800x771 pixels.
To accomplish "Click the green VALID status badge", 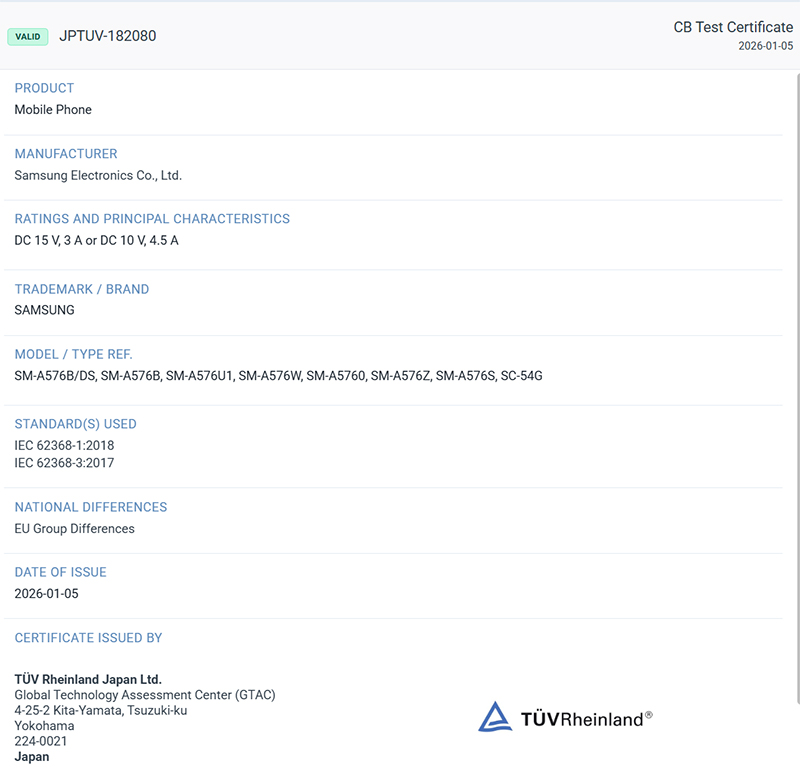I will [28, 37].
